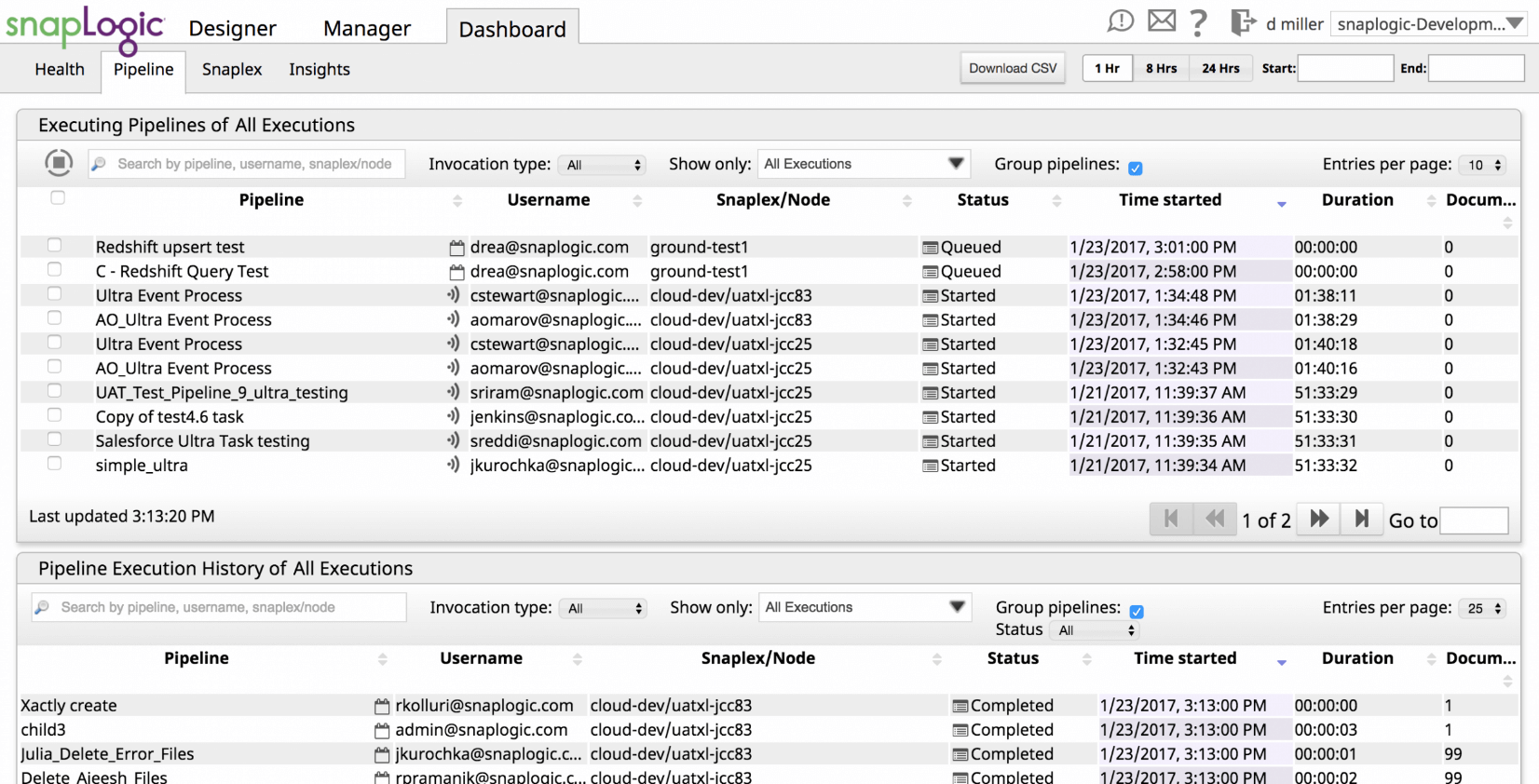Click the sign-out door icon
Screen dimensions: 1539x784
click(1243, 22)
